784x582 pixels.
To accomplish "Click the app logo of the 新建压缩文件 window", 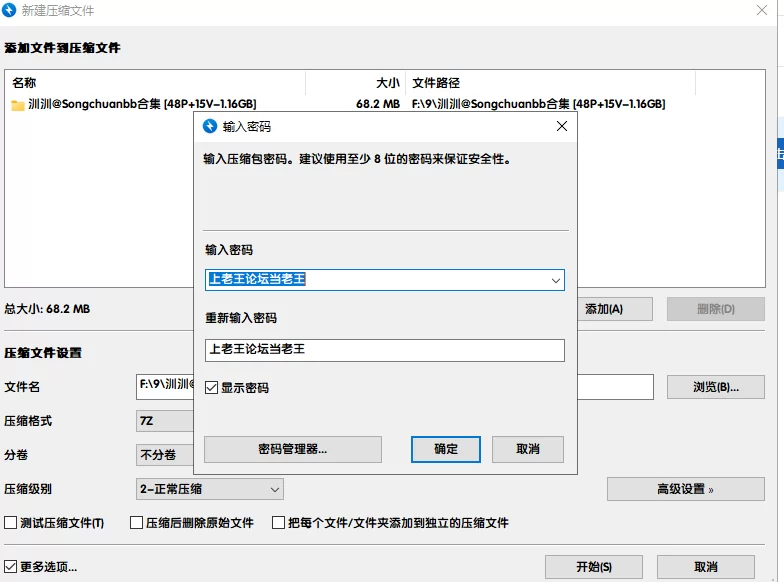I will point(8,10).
